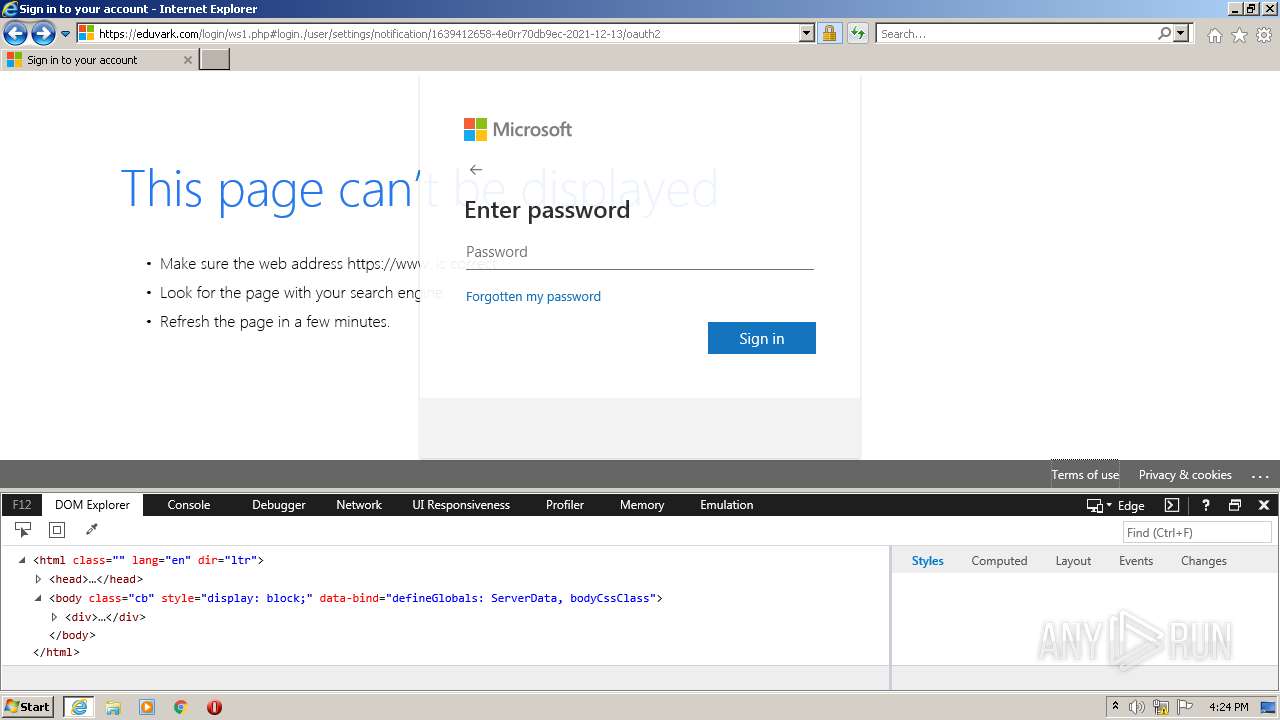The height and width of the screenshot is (720, 1280).
Task: Launch Chrome from the taskbar
Action: click(181, 707)
